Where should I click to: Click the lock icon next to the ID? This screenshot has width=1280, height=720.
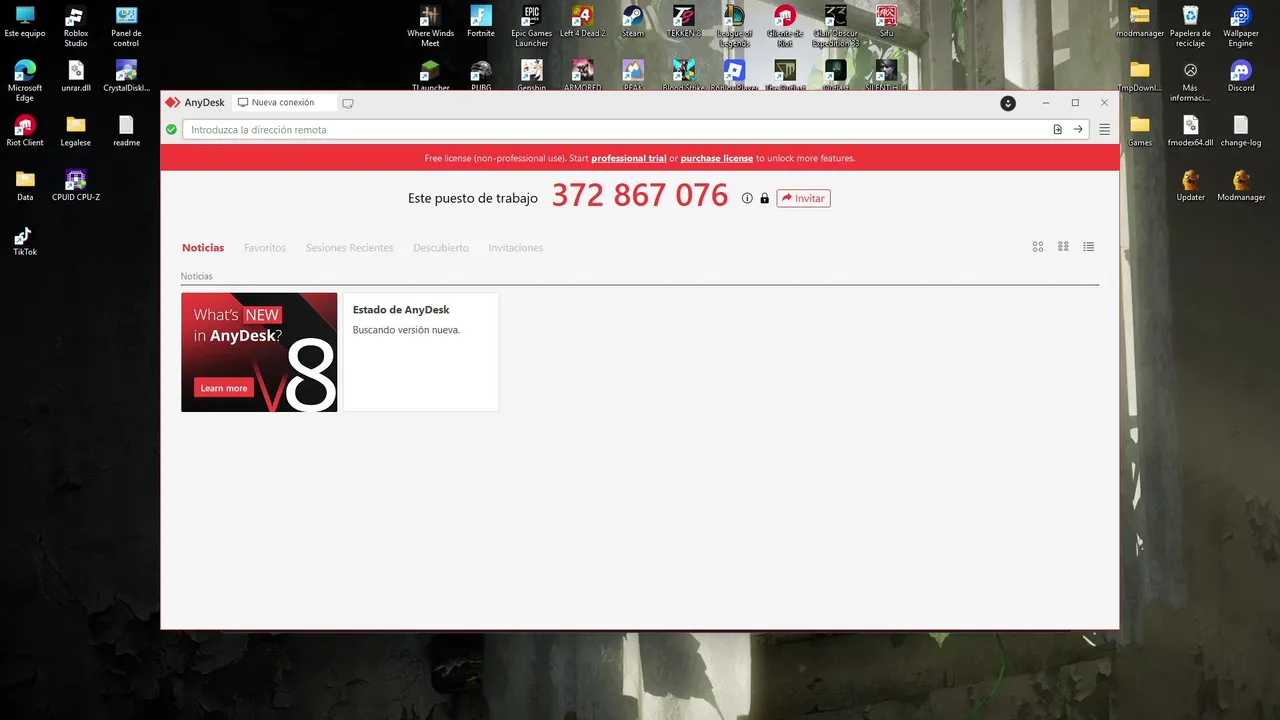click(x=765, y=198)
